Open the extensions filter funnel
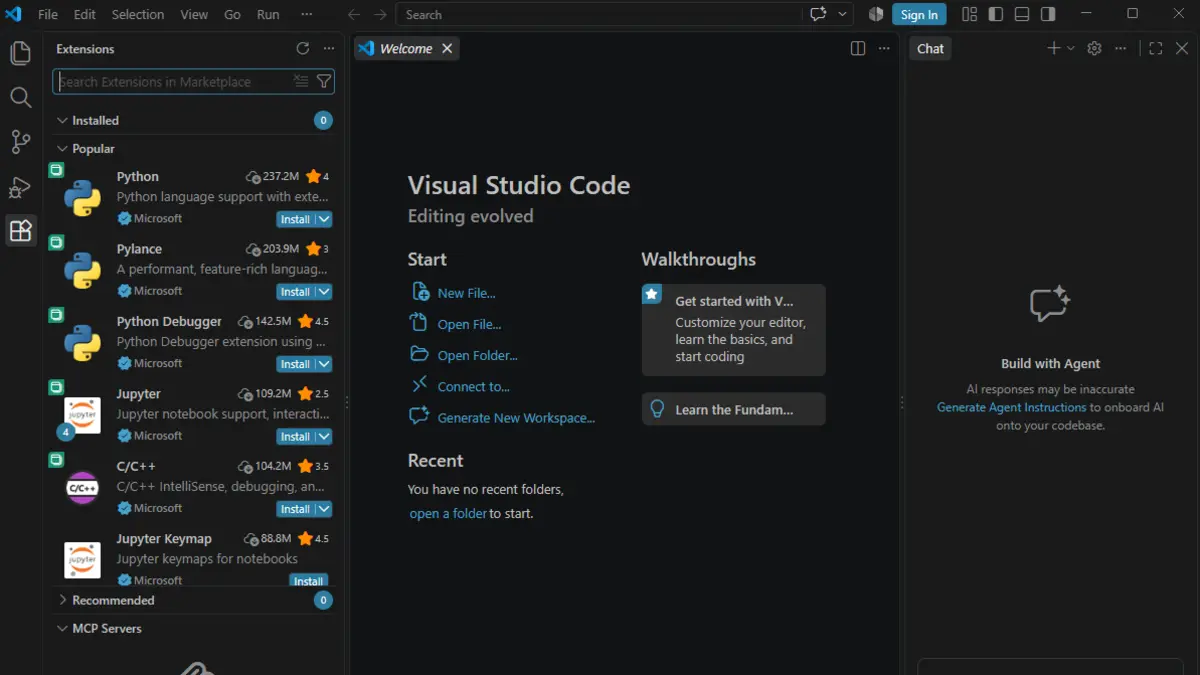 click(324, 82)
